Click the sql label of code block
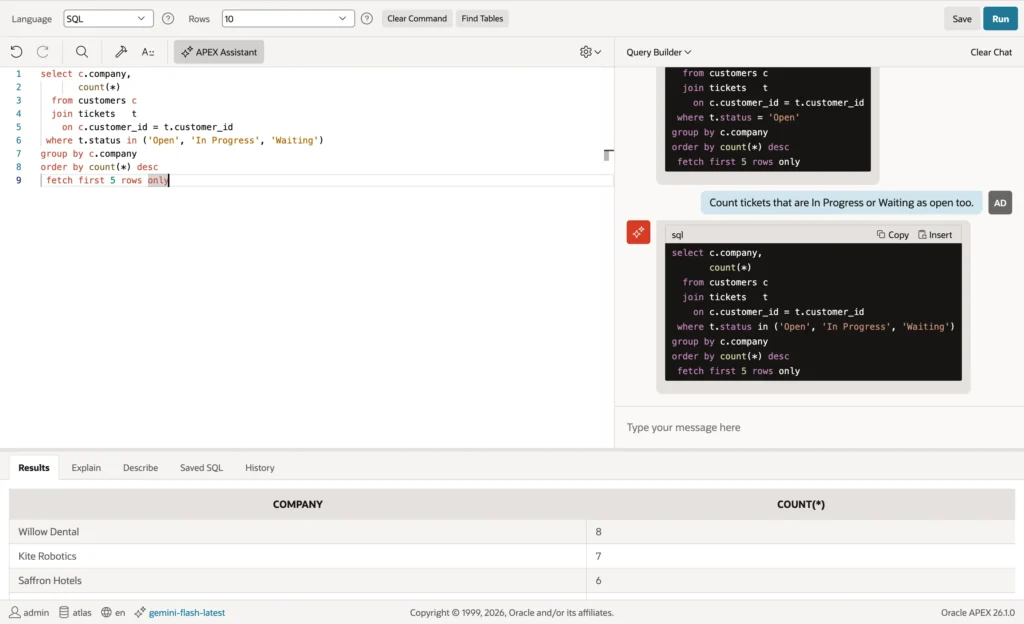The image size is (1024, 624). pos(677,234)
